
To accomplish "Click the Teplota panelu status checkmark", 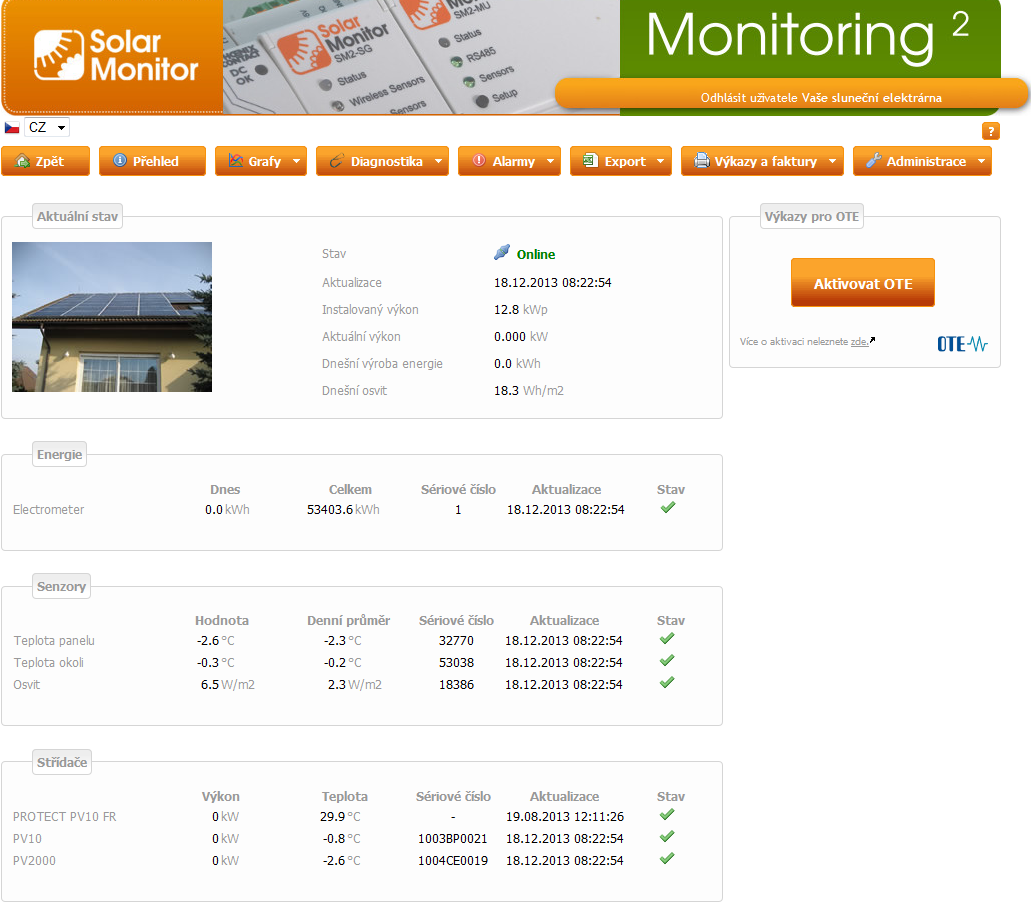I will point(668,639).
